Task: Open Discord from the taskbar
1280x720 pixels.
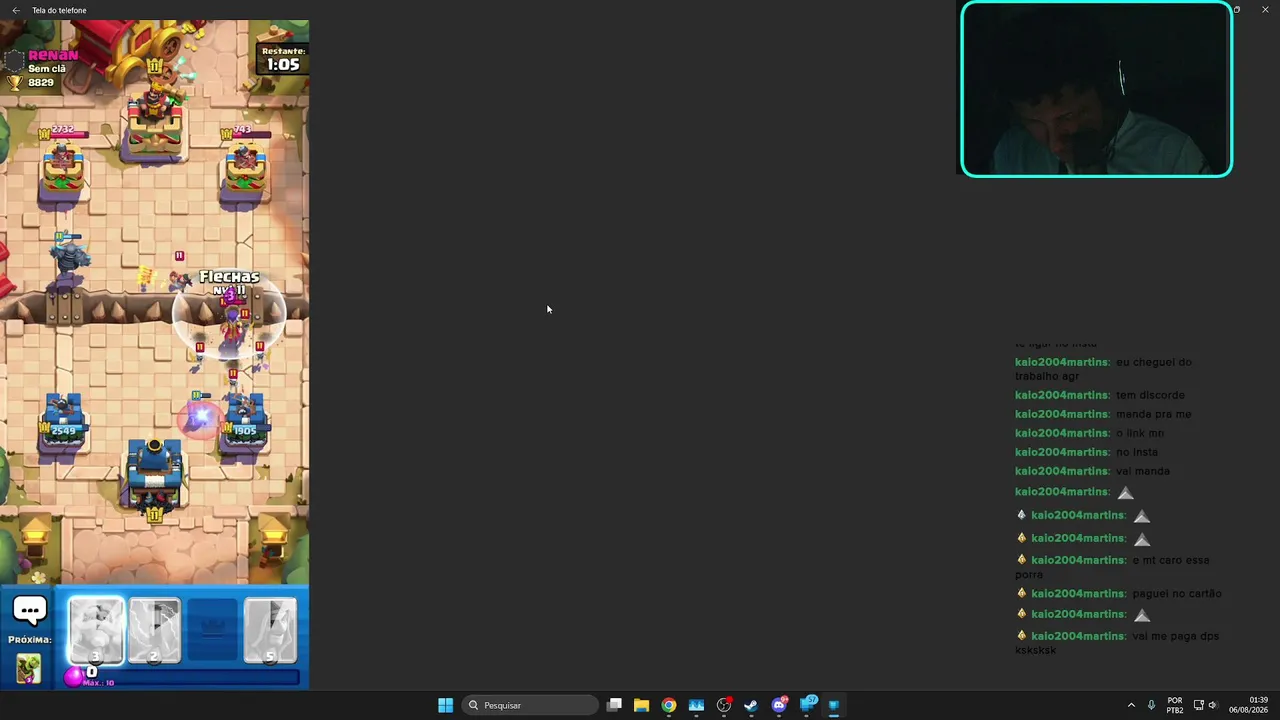Action: click(779, 705)
